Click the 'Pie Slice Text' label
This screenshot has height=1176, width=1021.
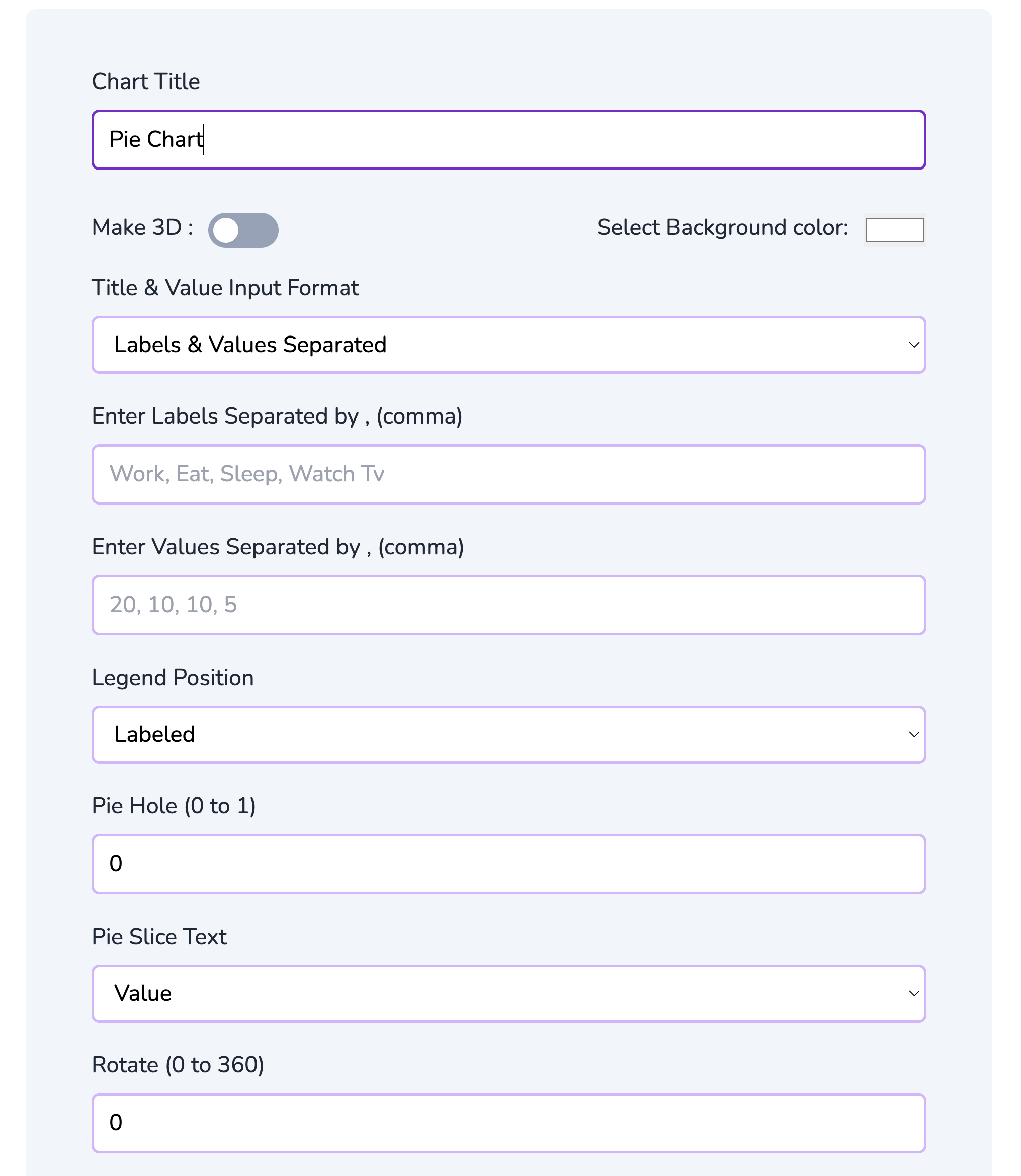(159, 937)
